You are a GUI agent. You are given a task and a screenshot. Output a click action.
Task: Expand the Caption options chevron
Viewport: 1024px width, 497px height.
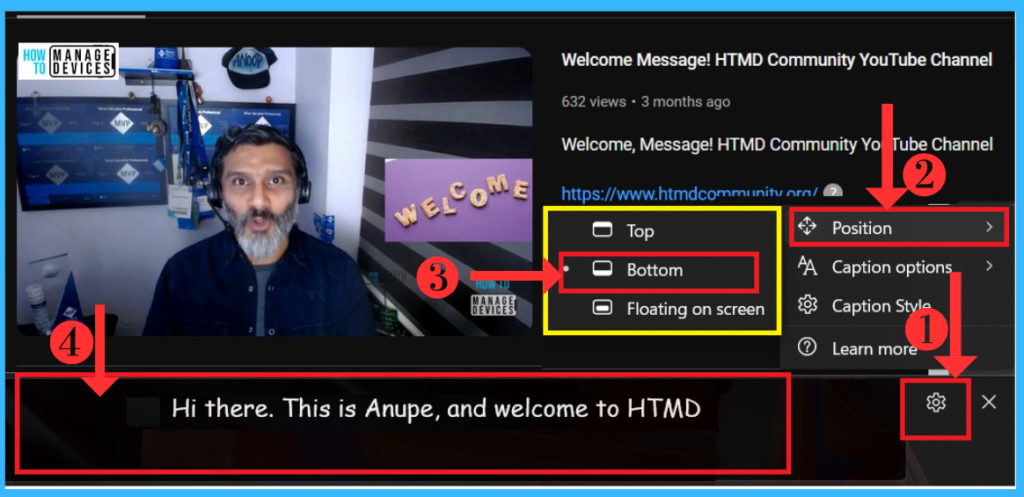click(x=990, y=266)
